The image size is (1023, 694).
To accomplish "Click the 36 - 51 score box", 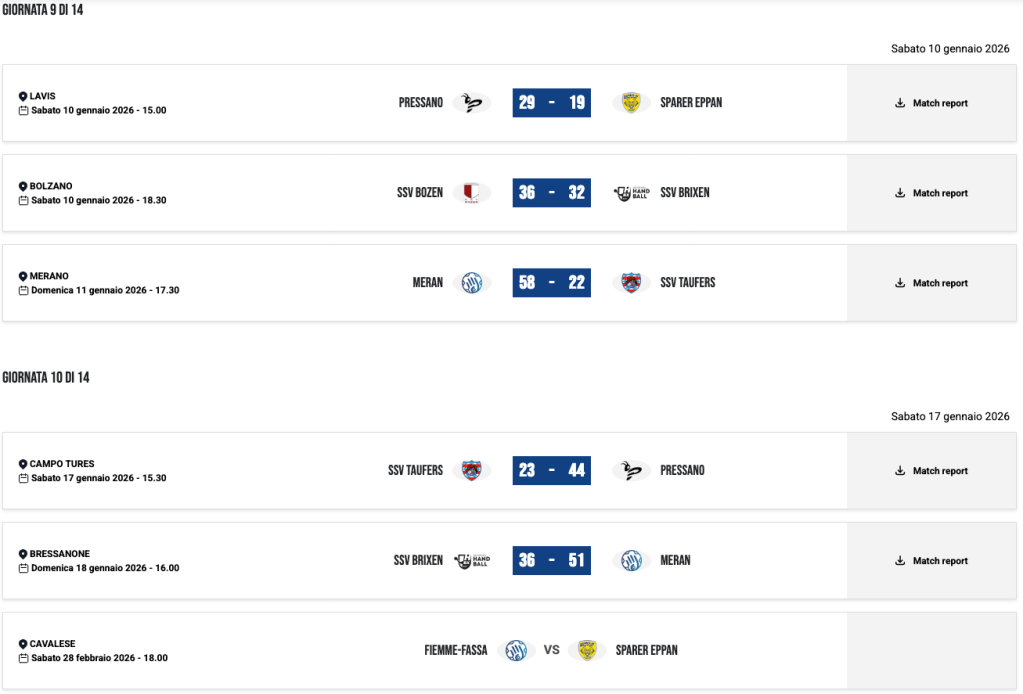I will pyautogui.click(x=551, y=561).
